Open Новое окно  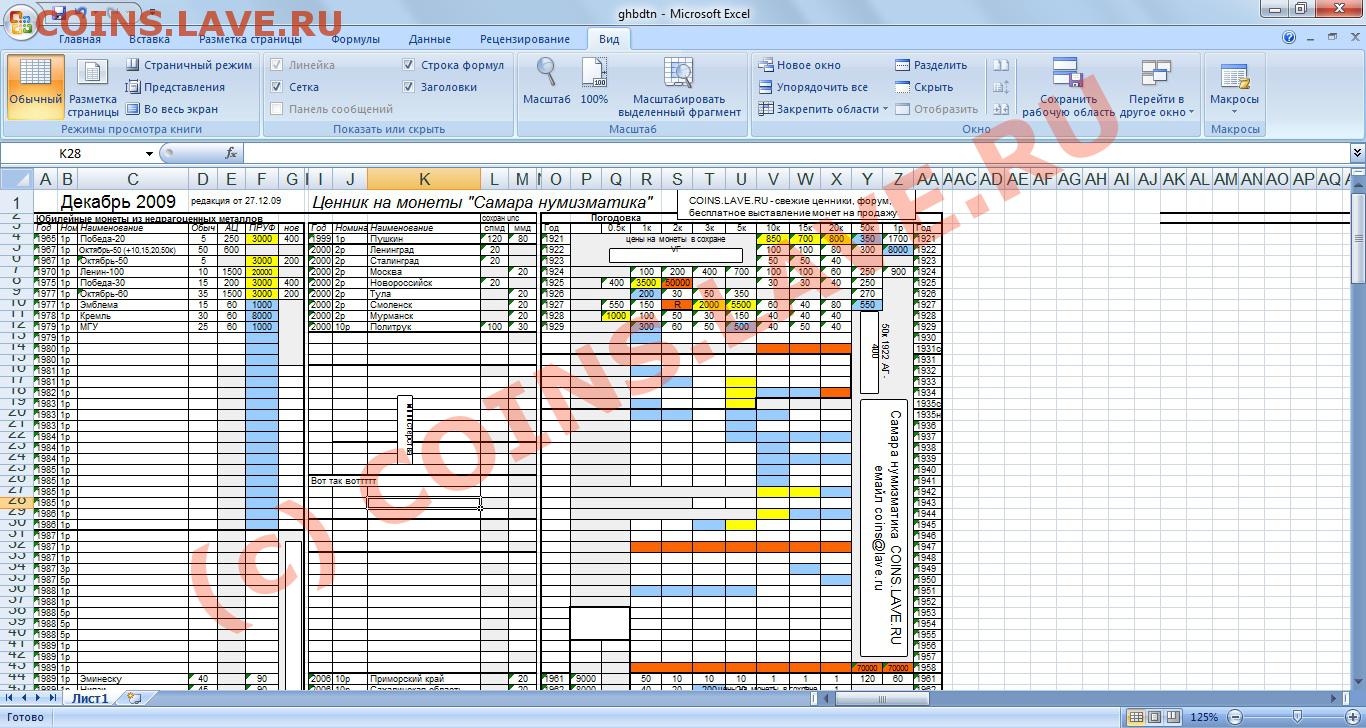click(x=799, y=65)
